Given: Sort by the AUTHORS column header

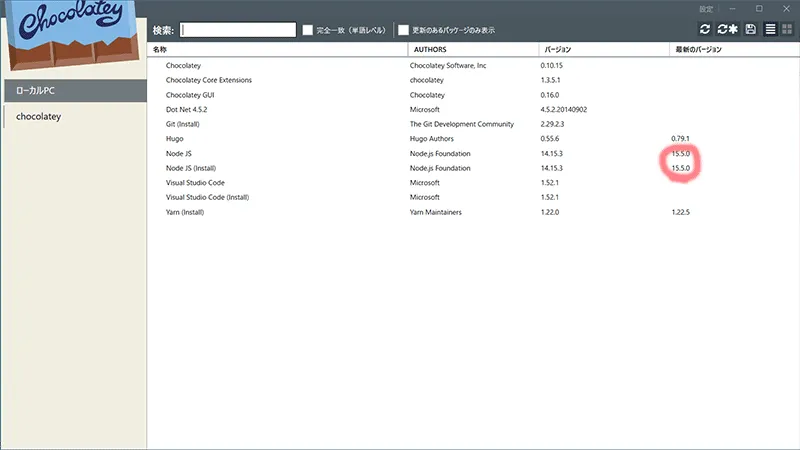Looking at the screenshot, I should 473,49.
